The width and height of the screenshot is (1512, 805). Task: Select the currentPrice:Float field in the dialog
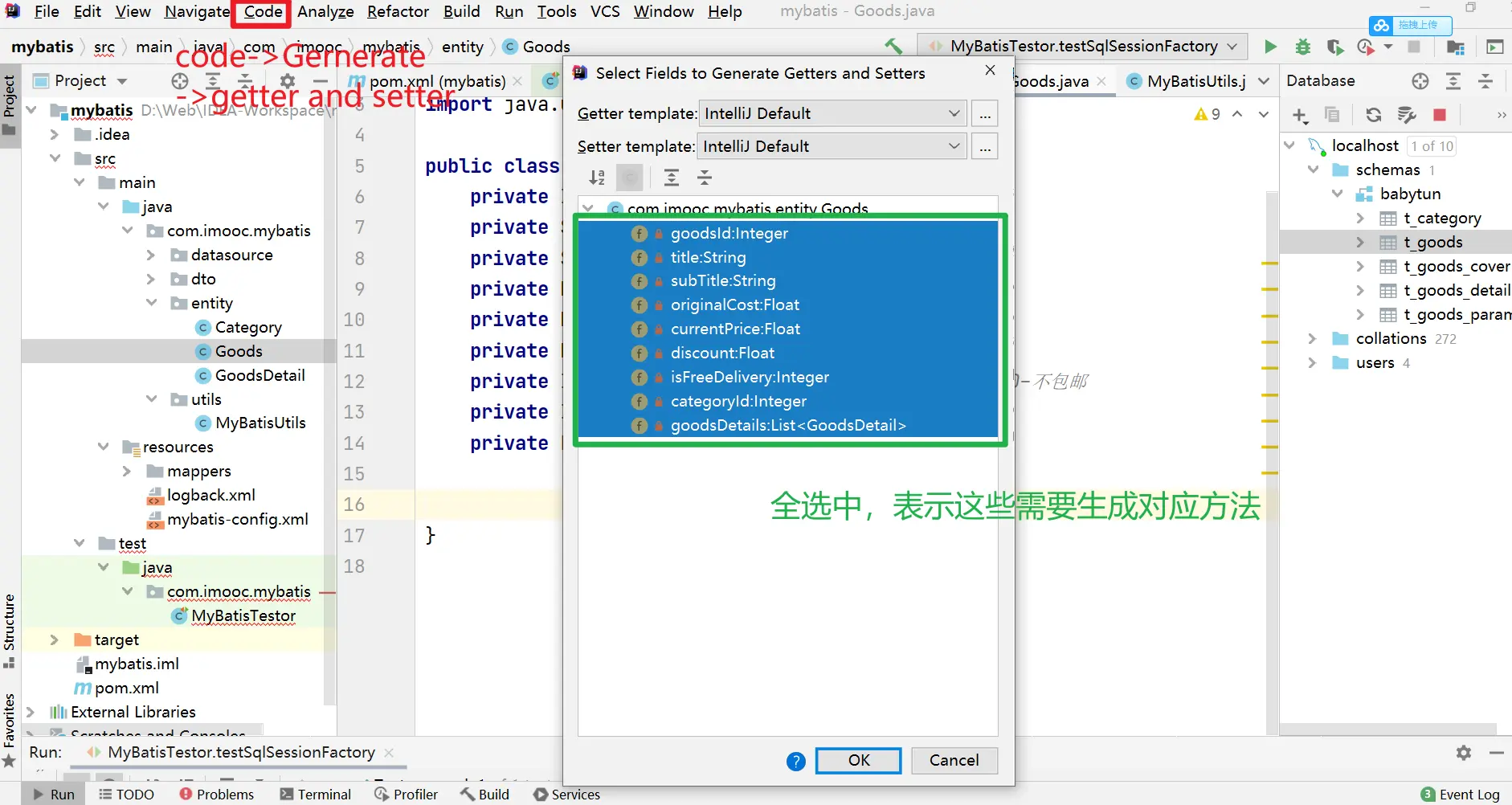click(788, 329)
